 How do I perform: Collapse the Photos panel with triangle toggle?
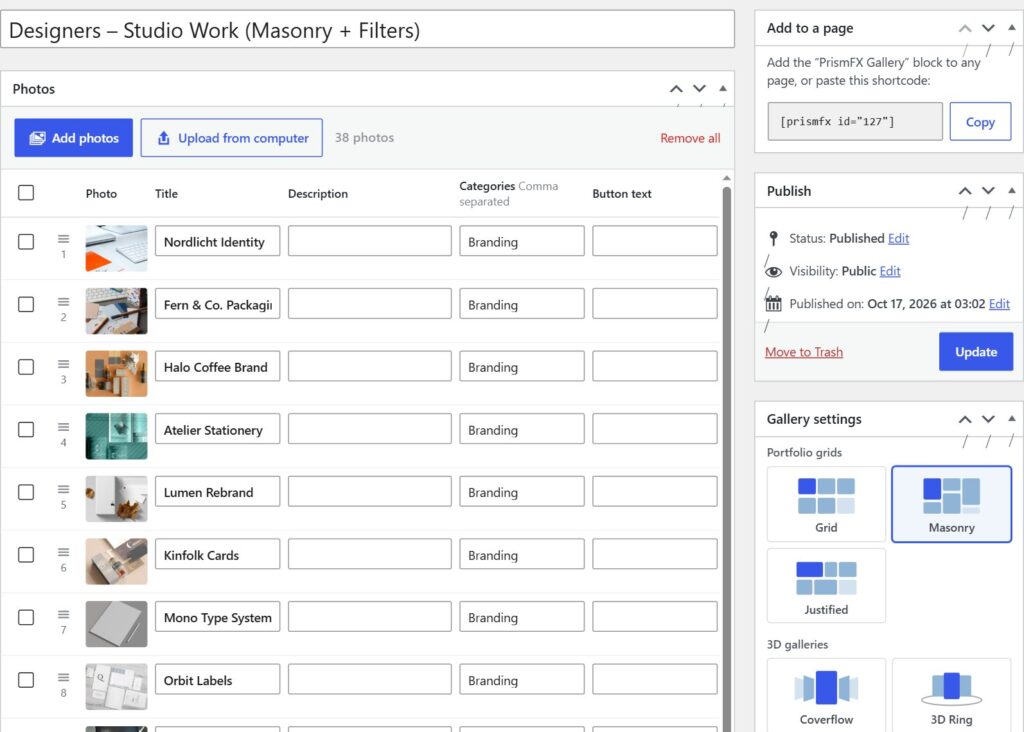(723, 88)
